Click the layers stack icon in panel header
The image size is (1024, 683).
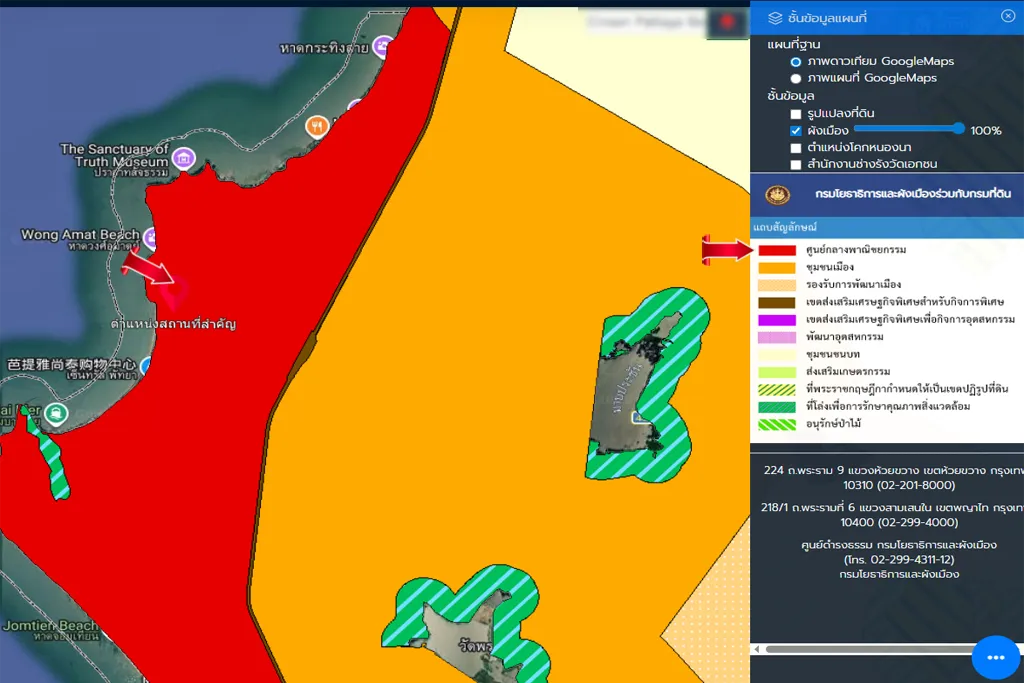pos(775,17)
